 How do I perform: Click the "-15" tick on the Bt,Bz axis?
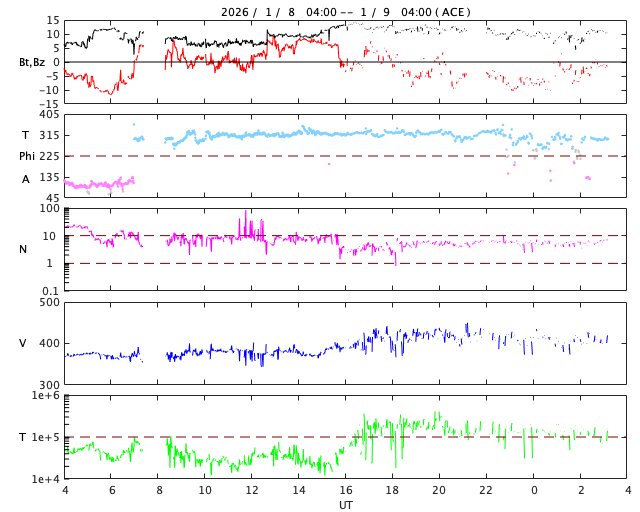coord(50,104)
